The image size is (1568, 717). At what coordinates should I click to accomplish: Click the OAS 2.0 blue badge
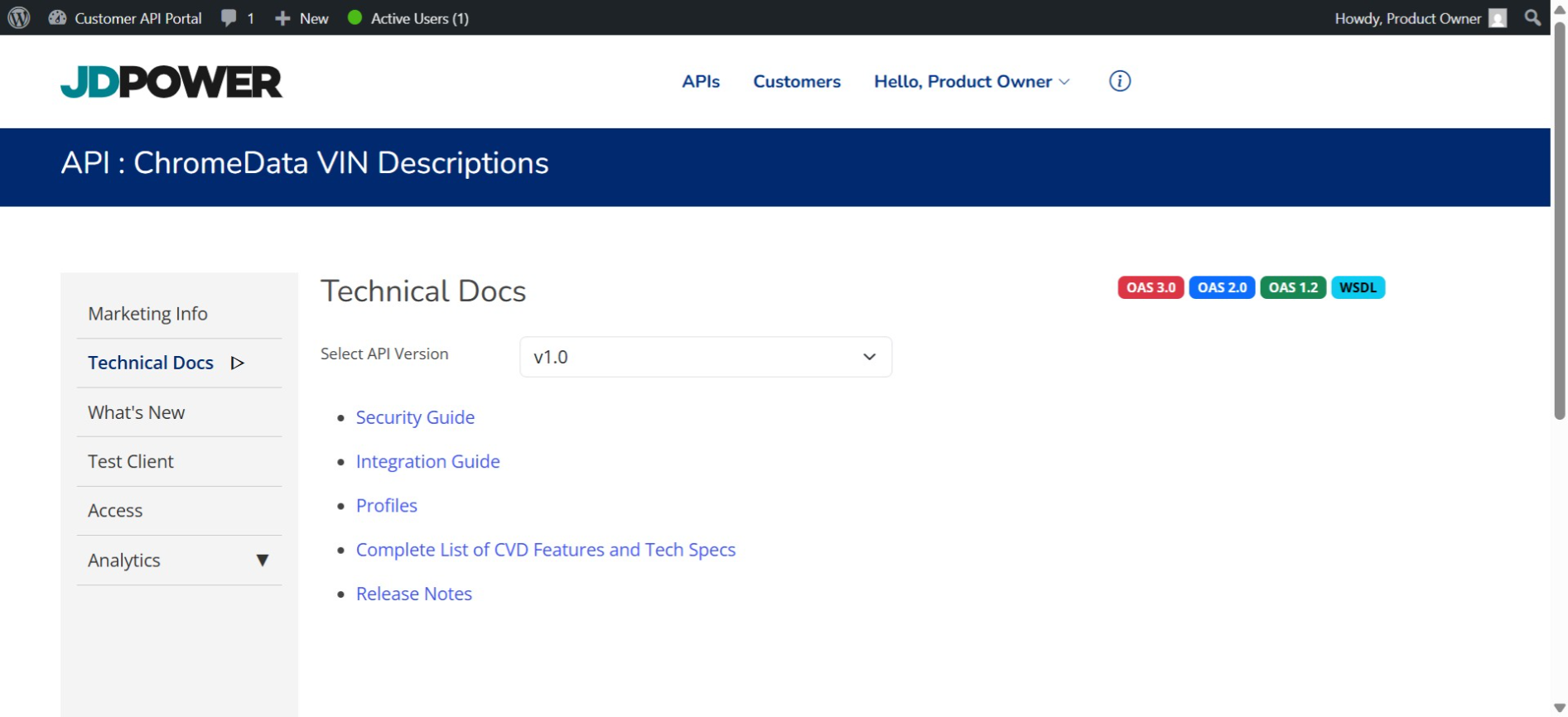click(x=1221, y=287)
